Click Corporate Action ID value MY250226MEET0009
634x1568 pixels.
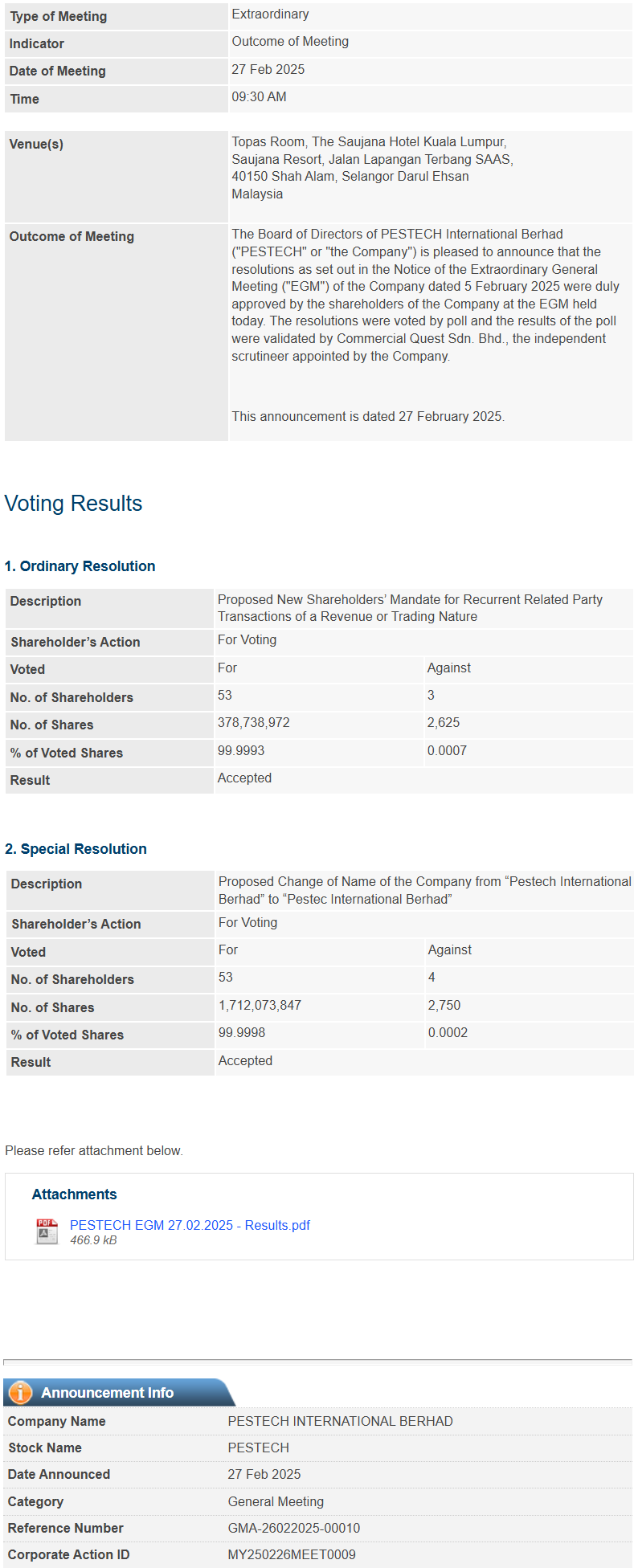[x=292, y=1554]
